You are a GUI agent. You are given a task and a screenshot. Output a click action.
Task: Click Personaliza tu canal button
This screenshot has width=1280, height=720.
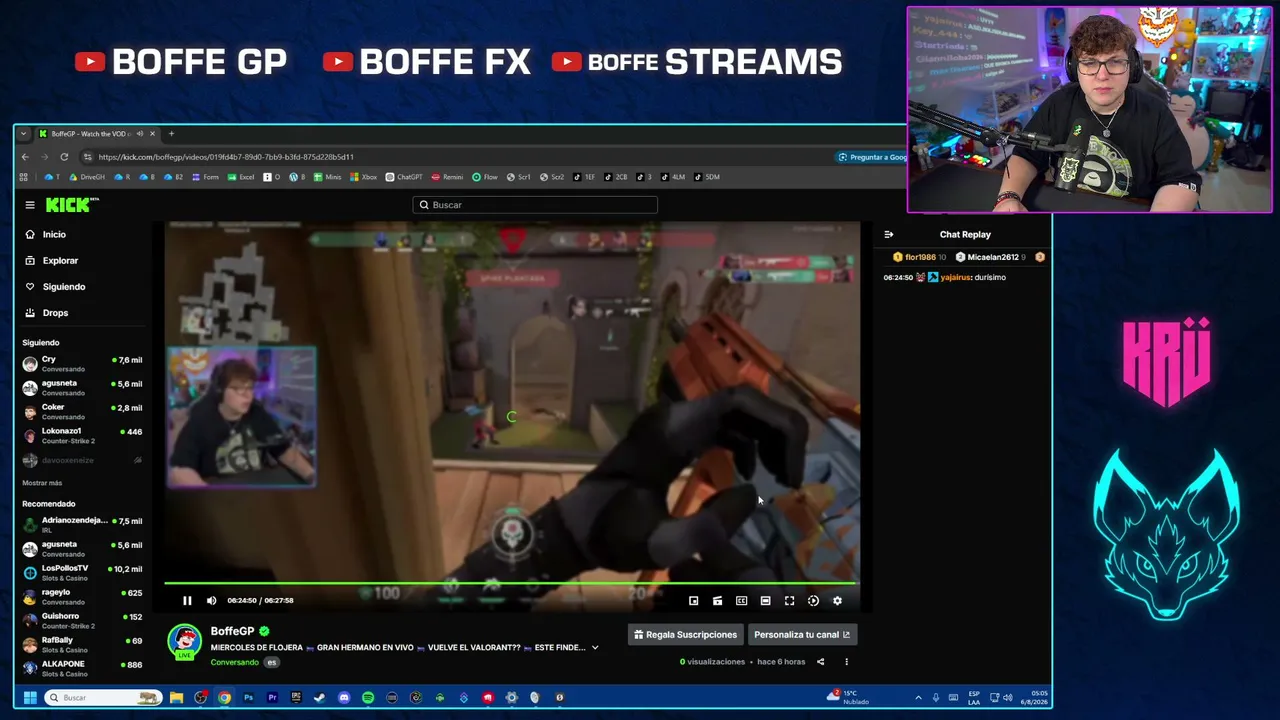(801, 635)
